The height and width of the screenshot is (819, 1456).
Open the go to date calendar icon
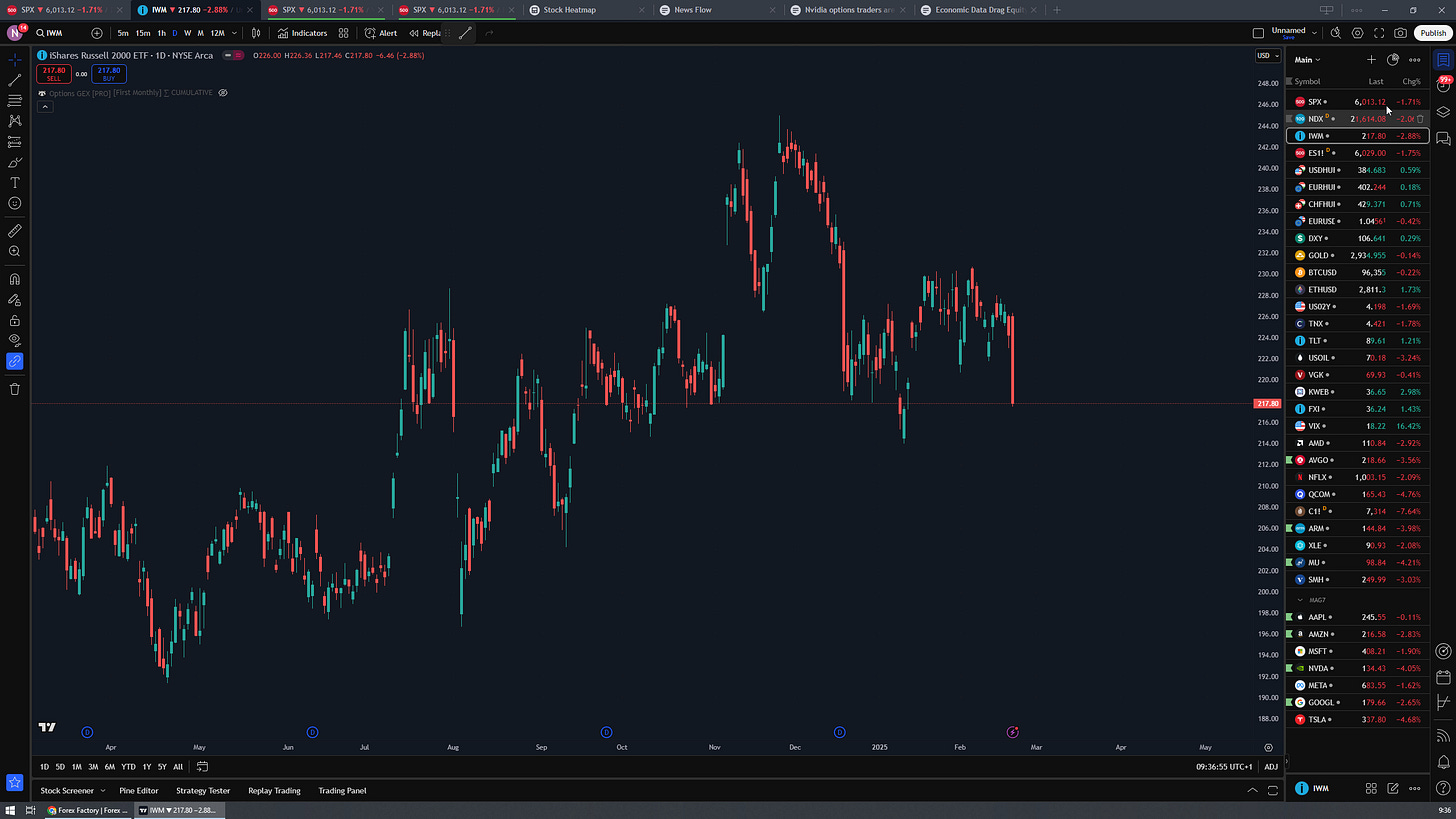pos(202,767)
